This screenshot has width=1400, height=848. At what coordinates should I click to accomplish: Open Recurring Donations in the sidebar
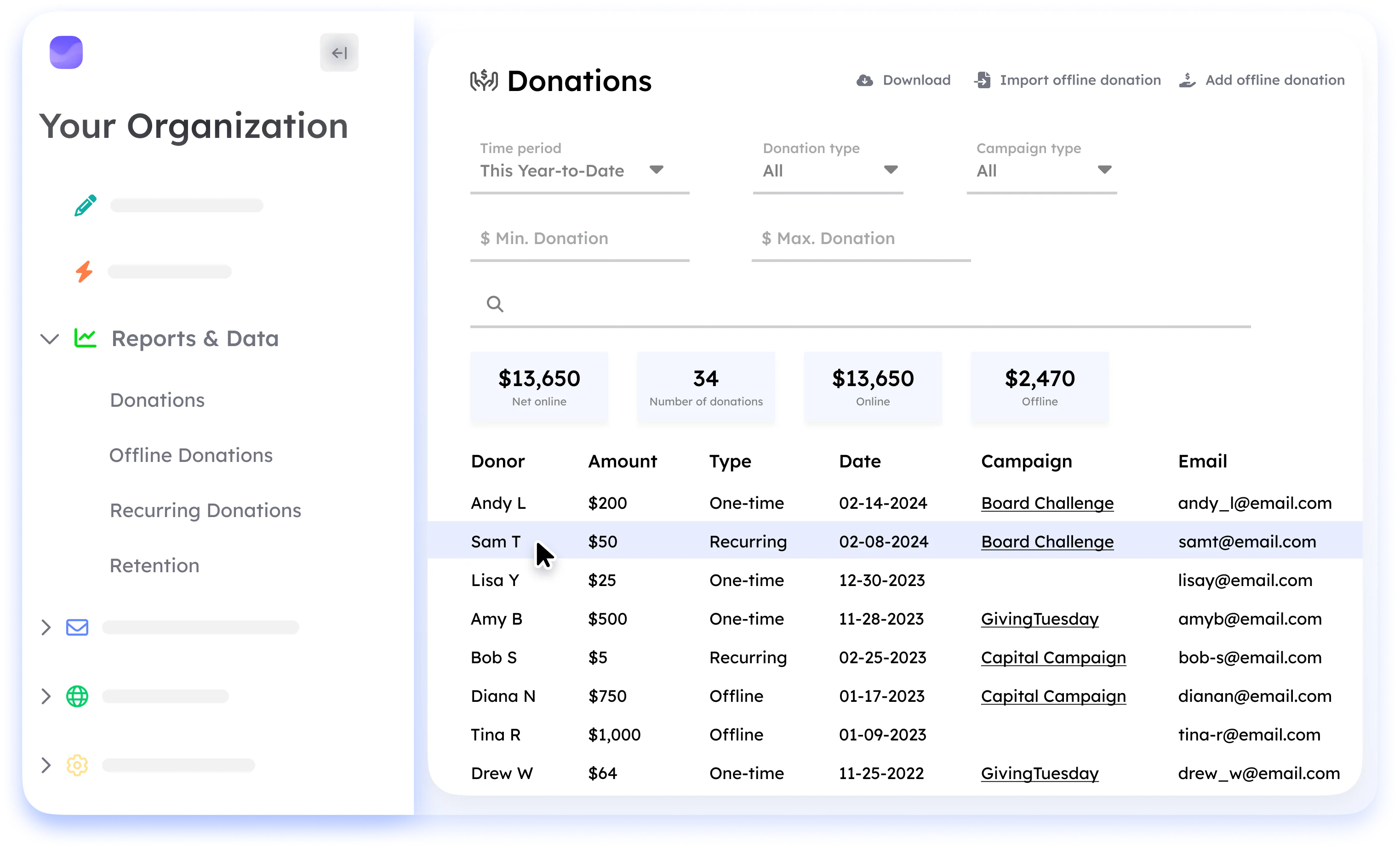click(206, 511)
